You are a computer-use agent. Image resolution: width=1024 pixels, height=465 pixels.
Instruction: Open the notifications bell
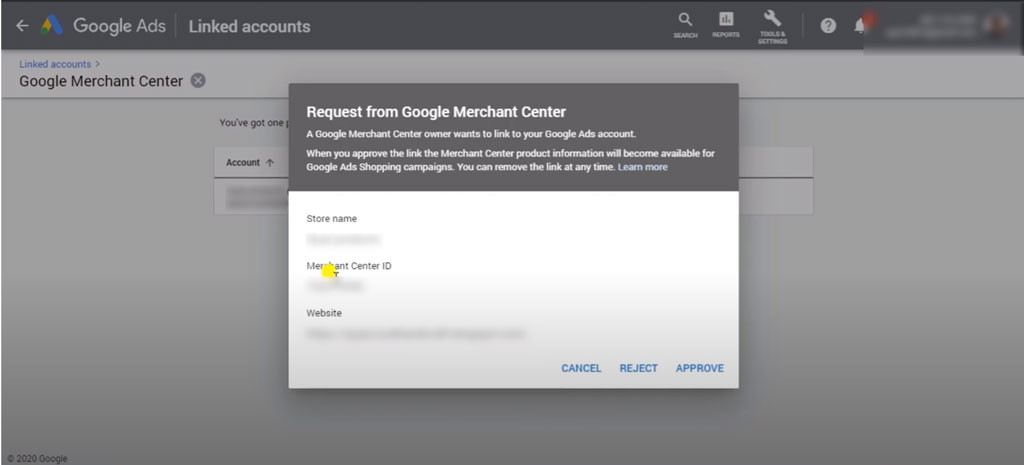point(861,26)
